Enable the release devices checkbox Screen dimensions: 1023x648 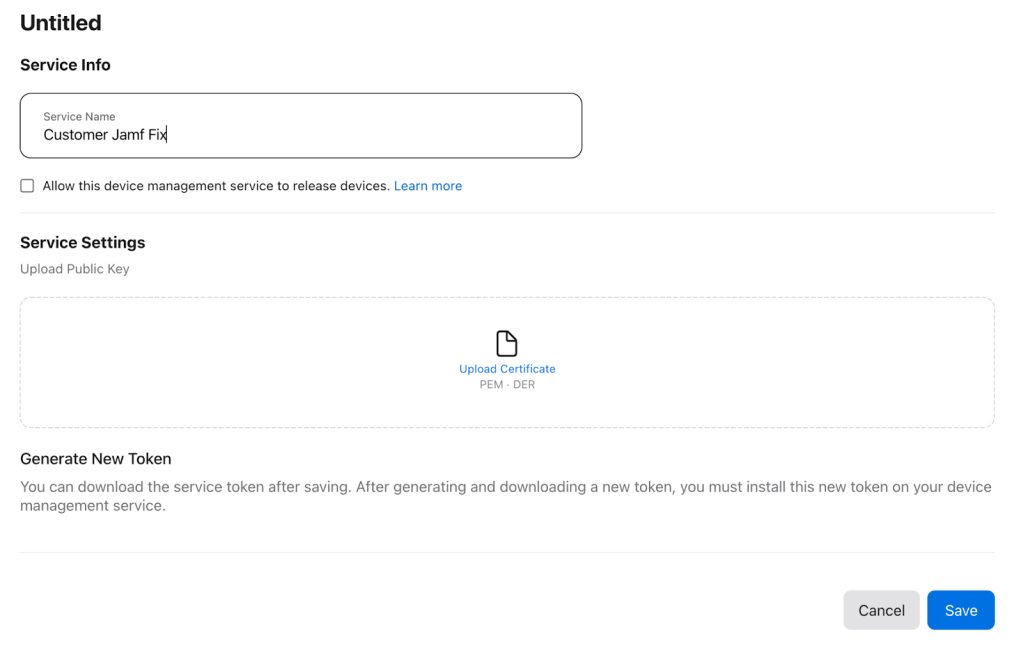[27, 186]
